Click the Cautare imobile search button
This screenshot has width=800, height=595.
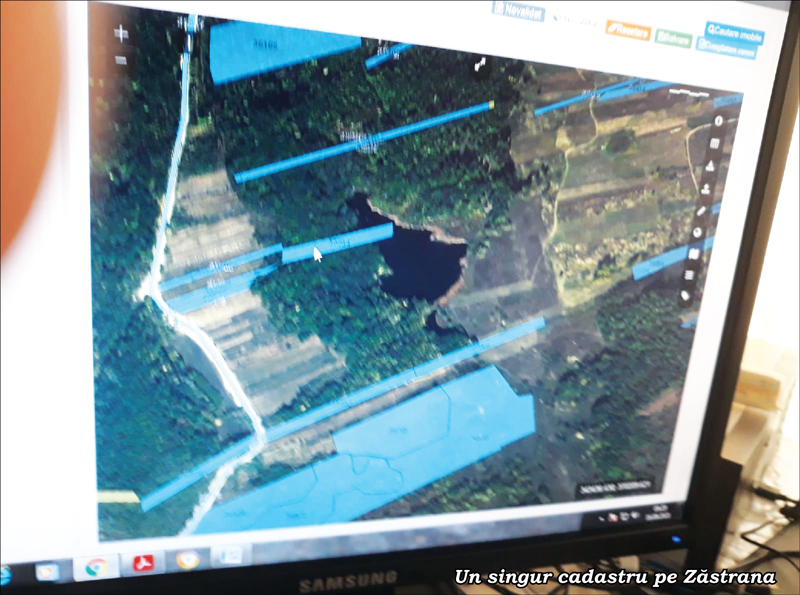(x=735, y=32)
